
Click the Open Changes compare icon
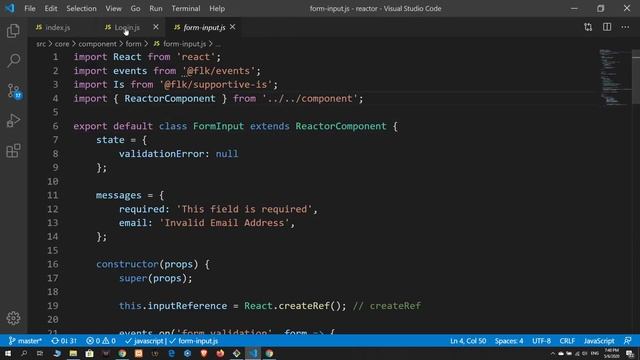pos(588,27)
